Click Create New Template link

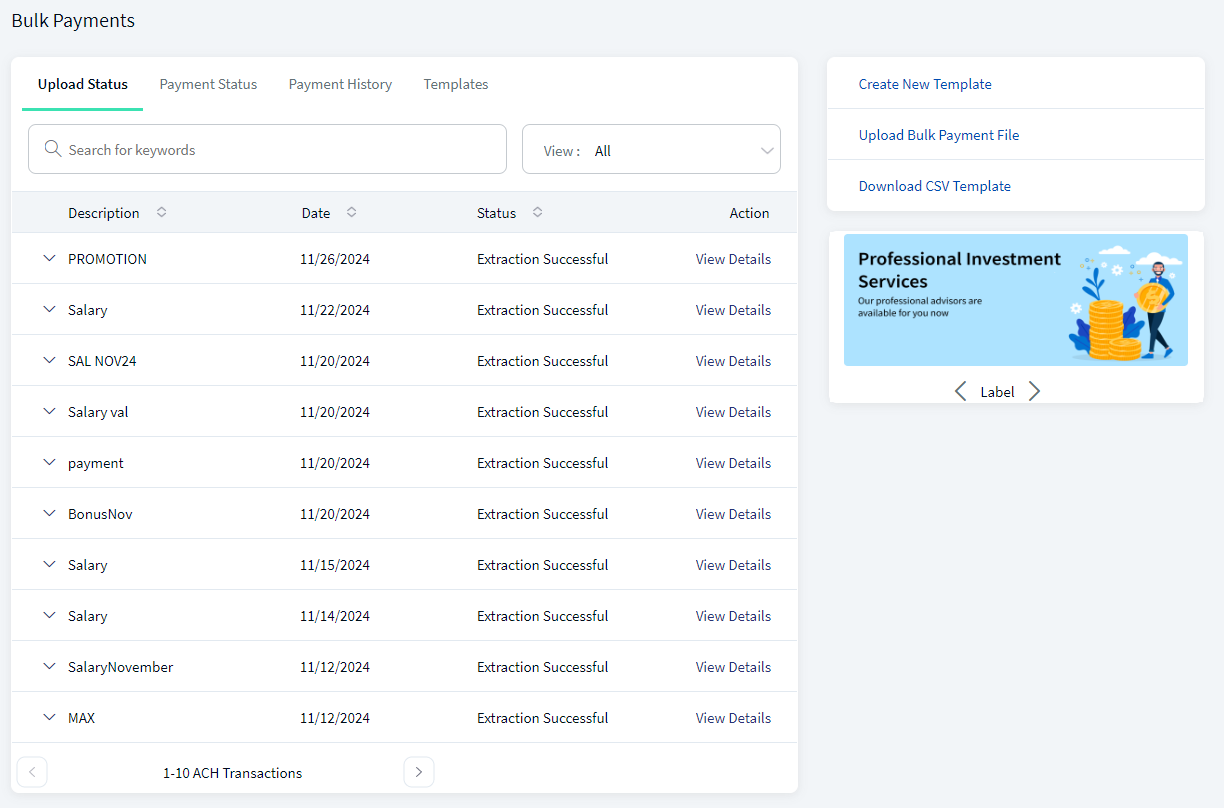click(925, 84)
